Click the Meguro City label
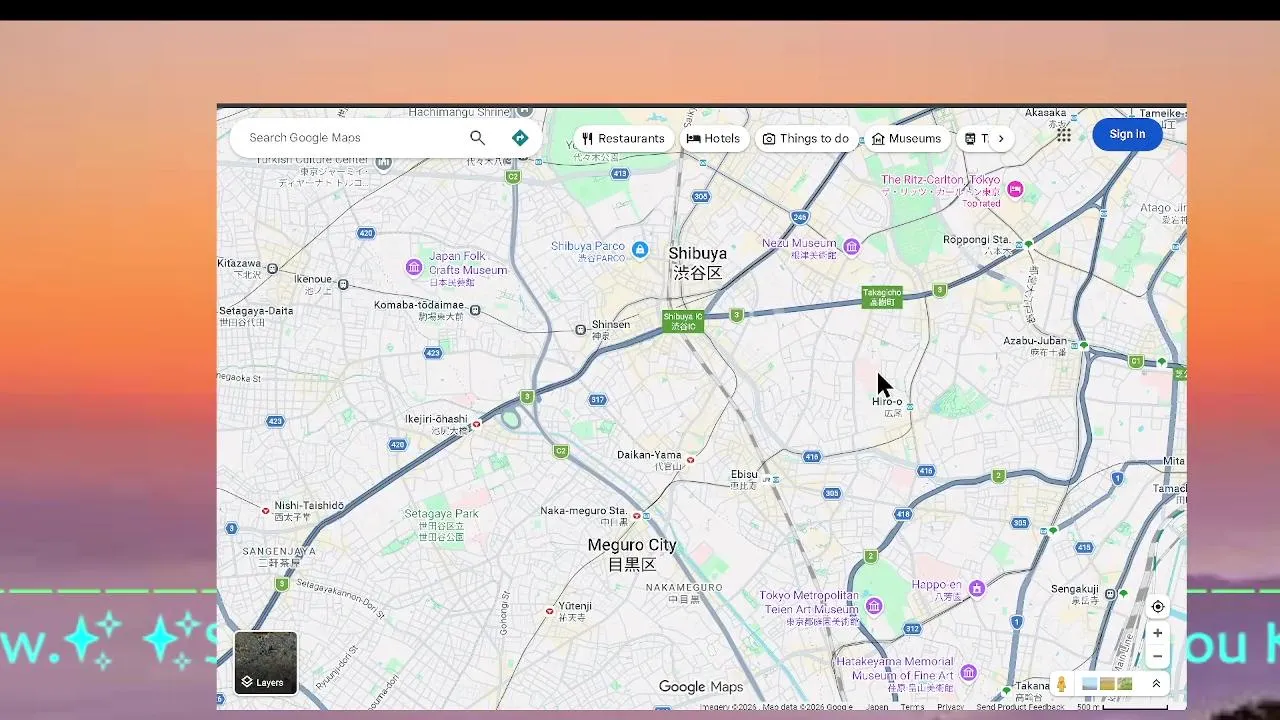Viewport: 1280px width, 720px height. coord(632,554)
